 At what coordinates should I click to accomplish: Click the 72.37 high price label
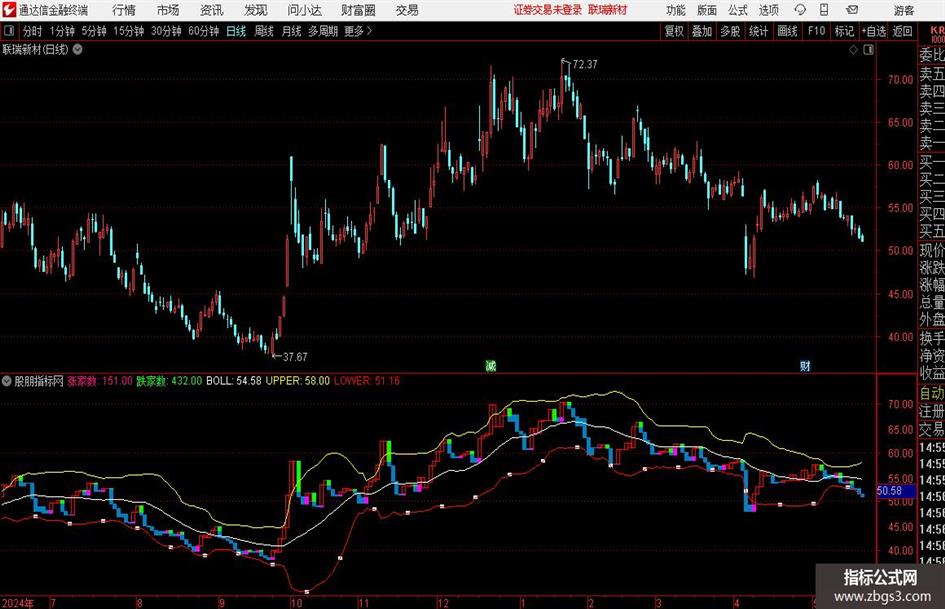point(585,64)
